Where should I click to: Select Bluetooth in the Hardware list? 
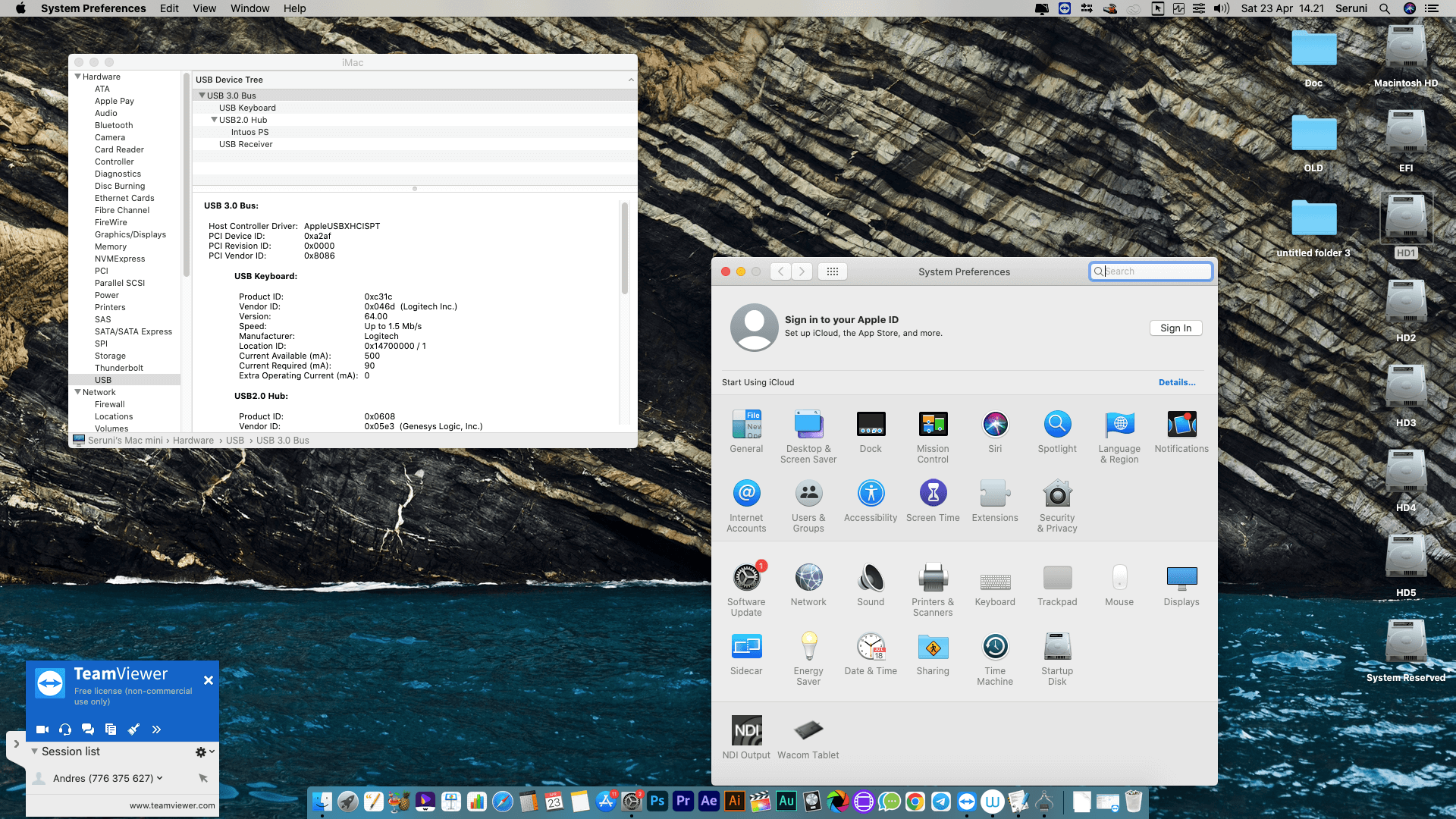pyautogui.click(x=114, y=125)
